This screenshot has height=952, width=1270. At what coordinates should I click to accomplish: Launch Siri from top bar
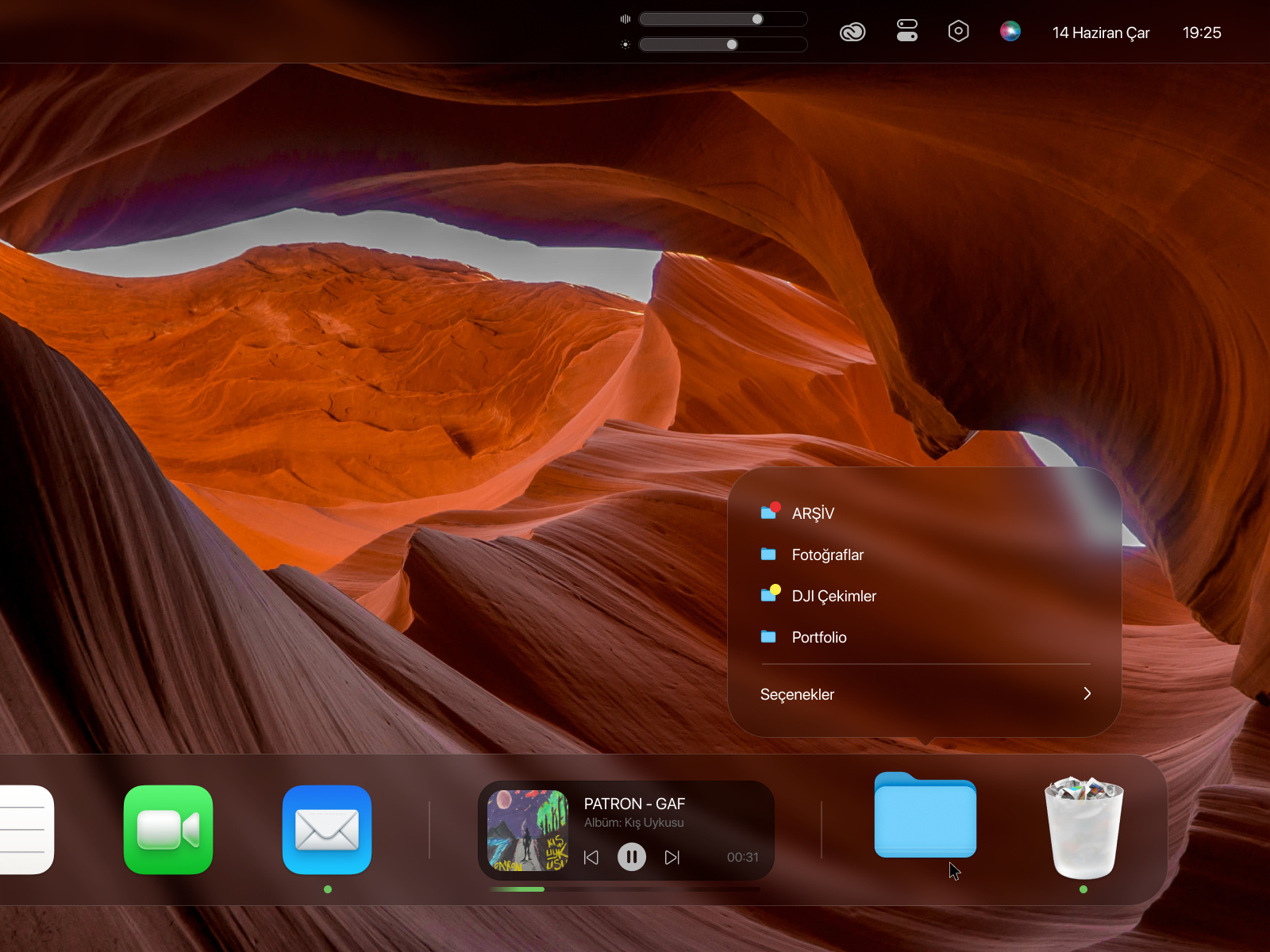coord(1010,32)
